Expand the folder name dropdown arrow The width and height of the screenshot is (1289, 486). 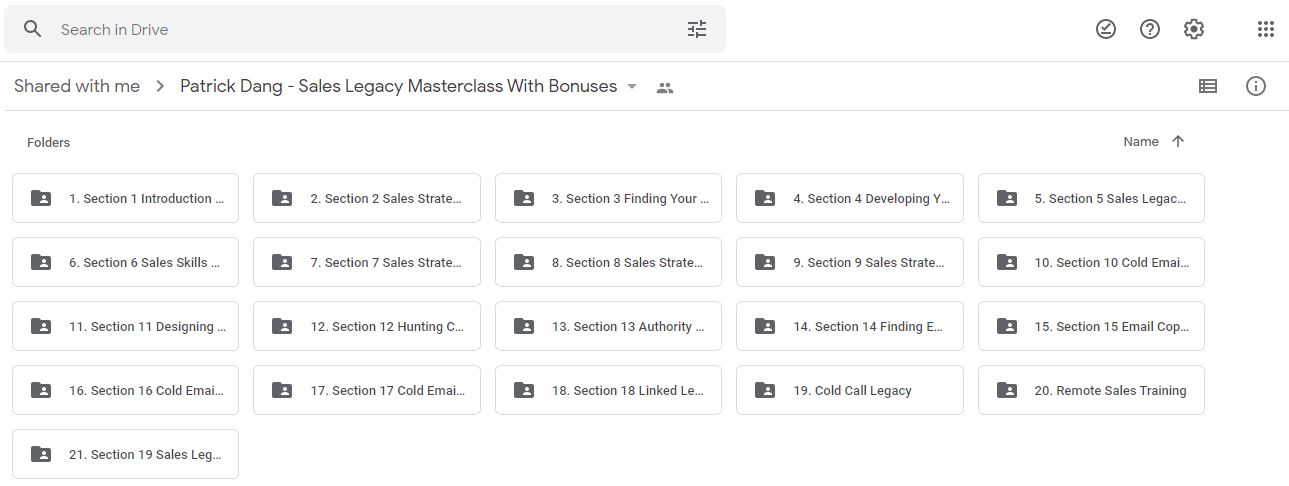click(632, 87)
